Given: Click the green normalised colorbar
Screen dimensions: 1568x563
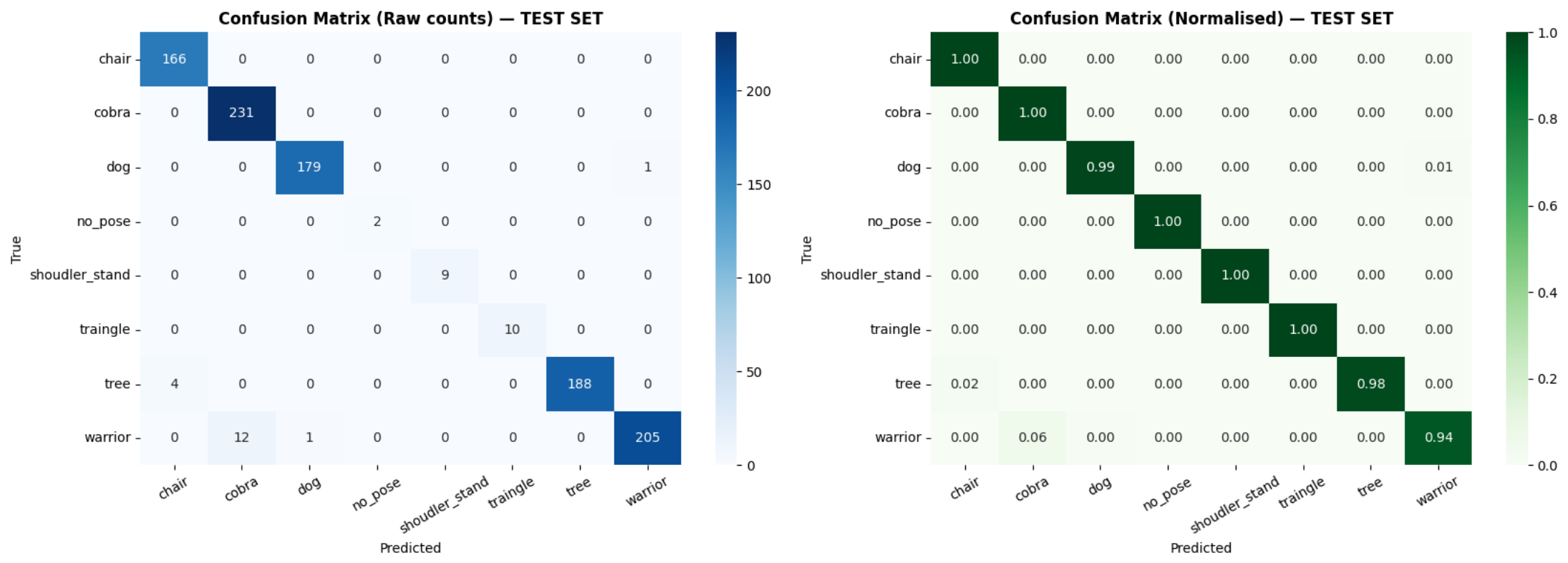Looking at the screenshot, I should 1516,249.
